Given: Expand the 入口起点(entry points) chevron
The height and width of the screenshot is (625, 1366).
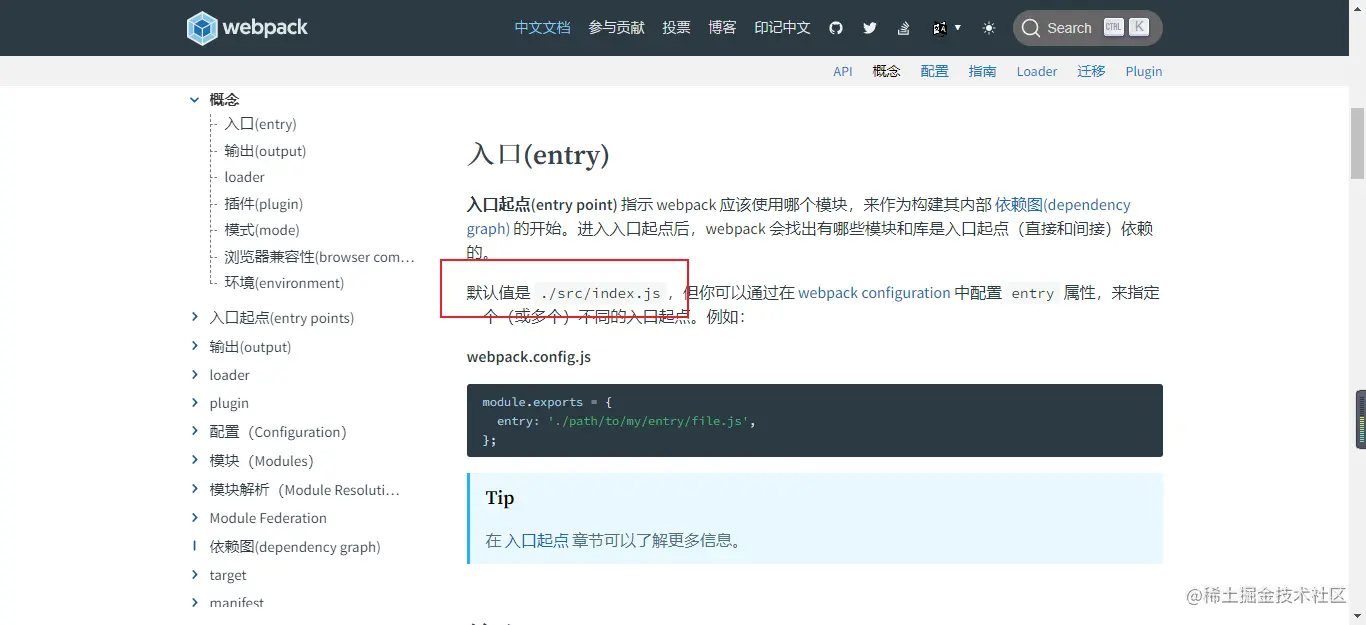Looking at the screenshot, I should point(194,317).
